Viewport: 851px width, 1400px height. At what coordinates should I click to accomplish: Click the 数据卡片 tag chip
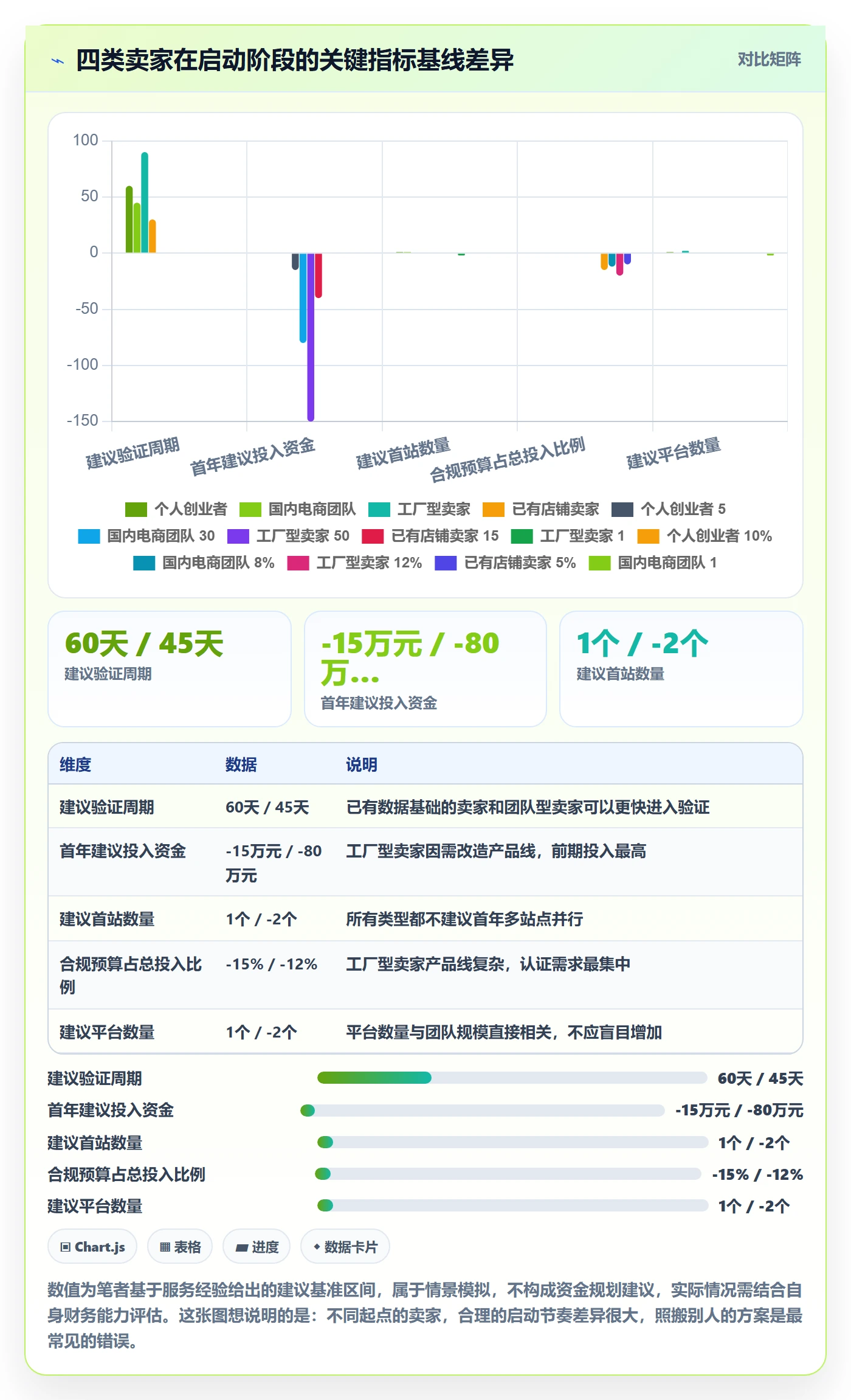(345, 1247)
